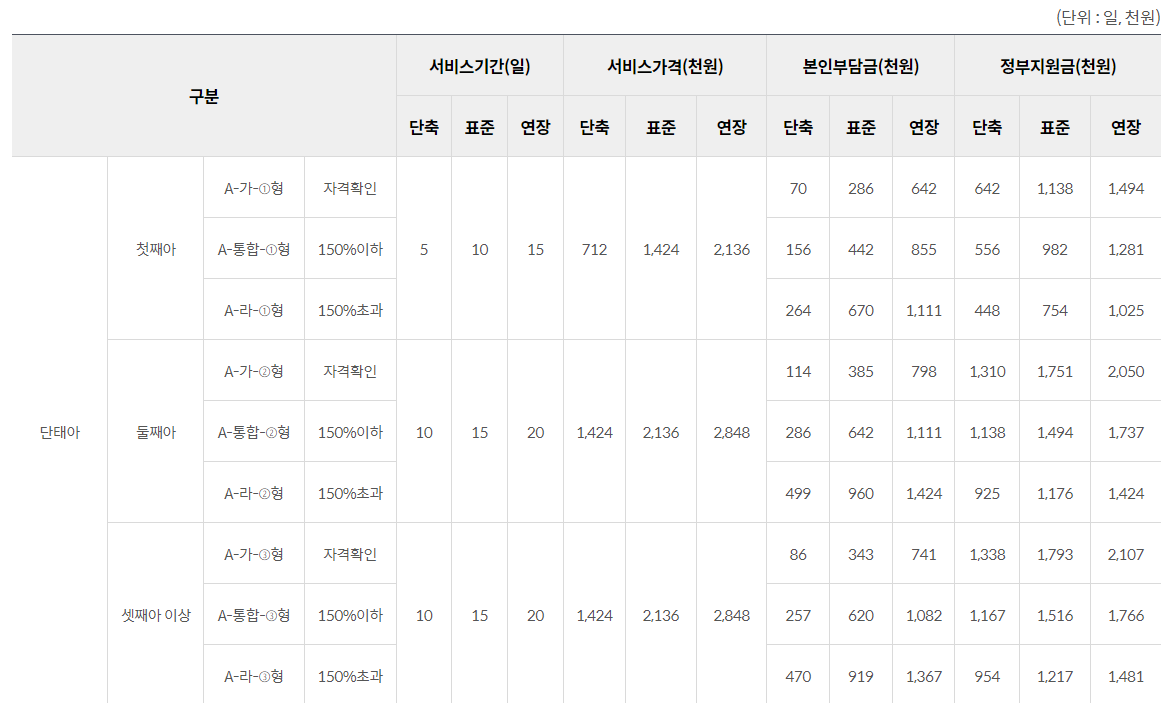Click the 'A-통합-③형' type cell
This screenshot has width=1170, height=703.
pos(254,615)
